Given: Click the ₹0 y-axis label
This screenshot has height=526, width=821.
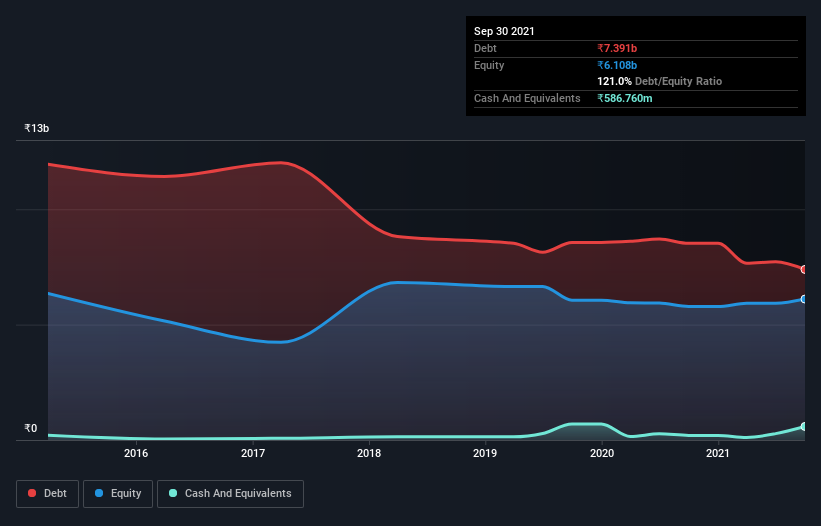Looking at the screenshot, I should (31, 428).
